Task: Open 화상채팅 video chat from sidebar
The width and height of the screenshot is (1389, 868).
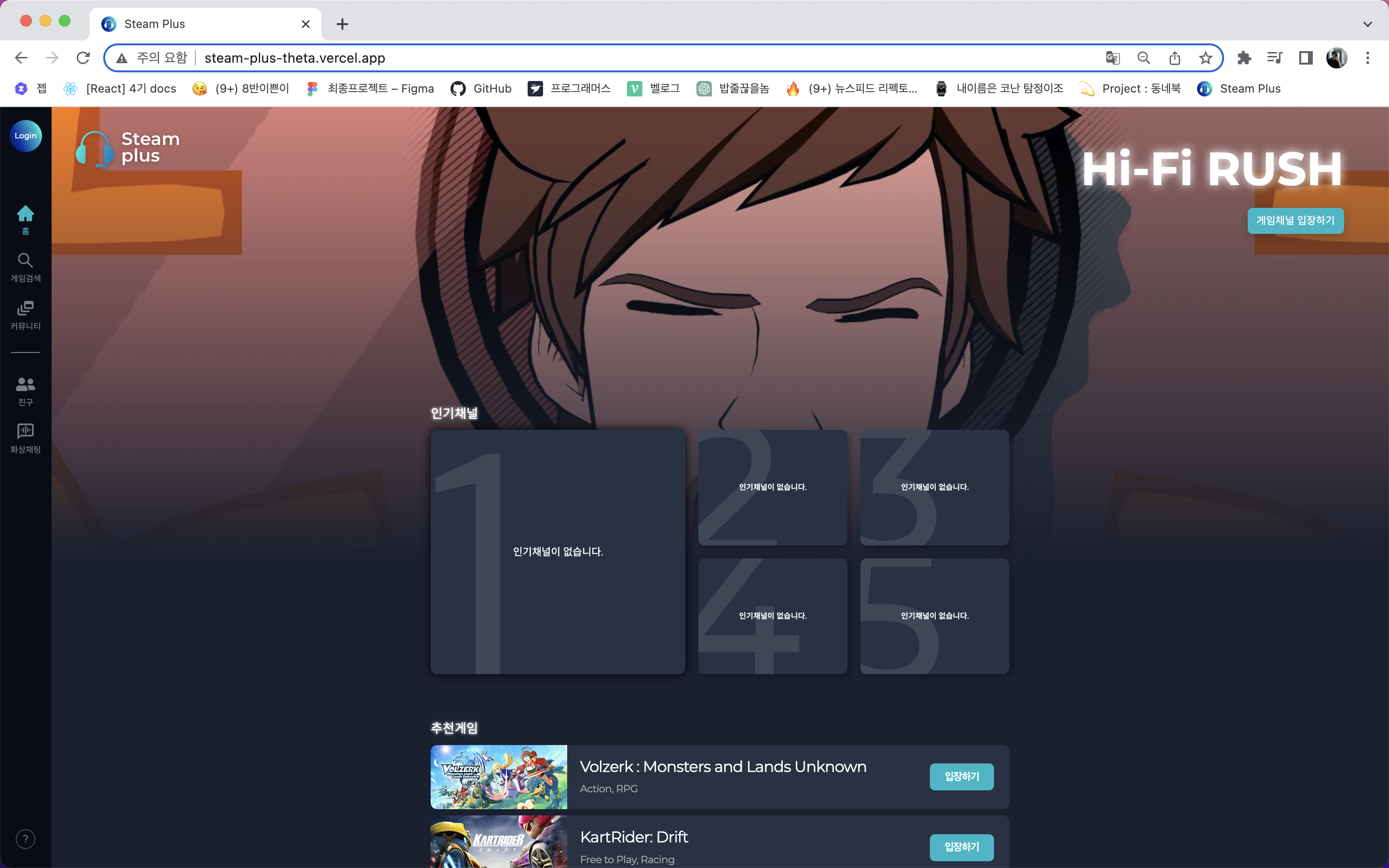Action: [x=25, y=432]
